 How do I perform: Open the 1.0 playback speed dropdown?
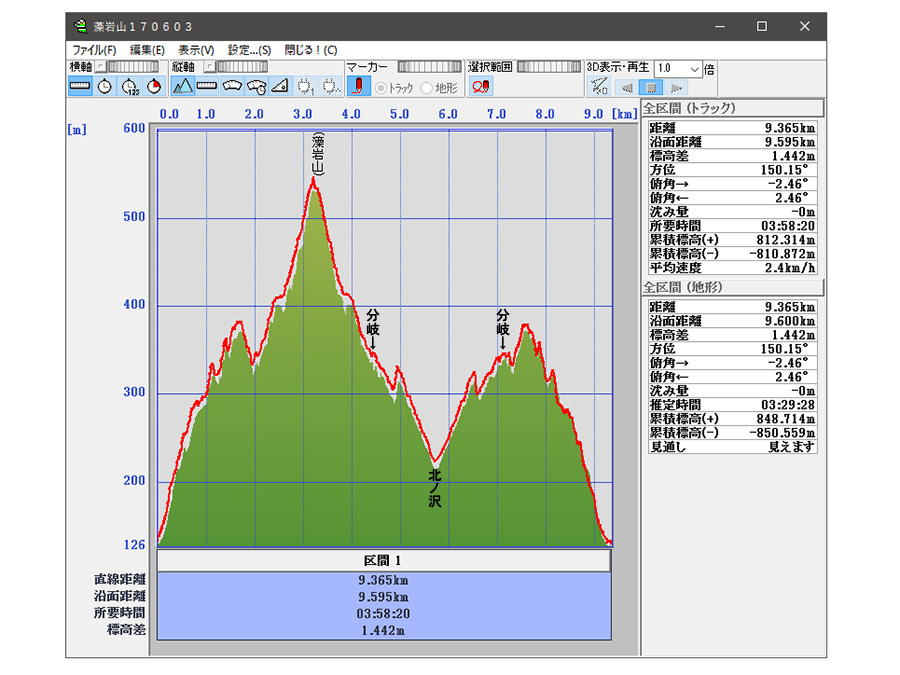point(694,69)
